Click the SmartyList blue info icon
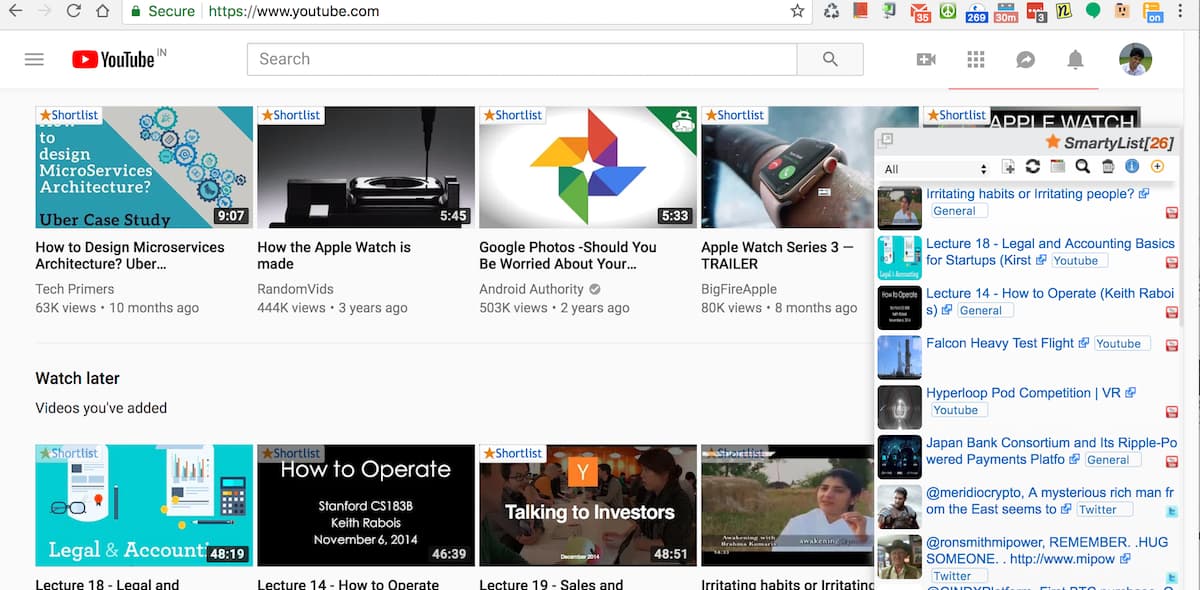Viewport: 1200px width, 590px height. [x=1132, y=167]
